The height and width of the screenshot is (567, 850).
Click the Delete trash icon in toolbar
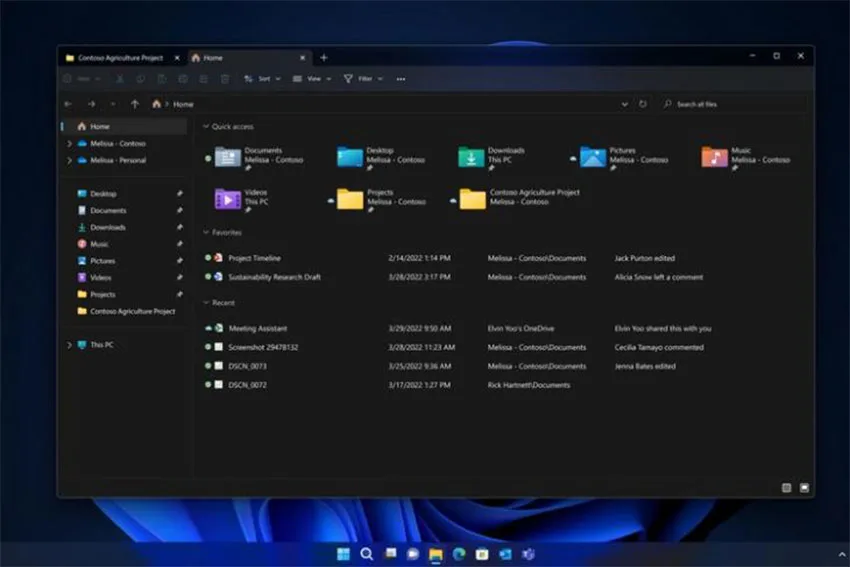click(224, 79)
